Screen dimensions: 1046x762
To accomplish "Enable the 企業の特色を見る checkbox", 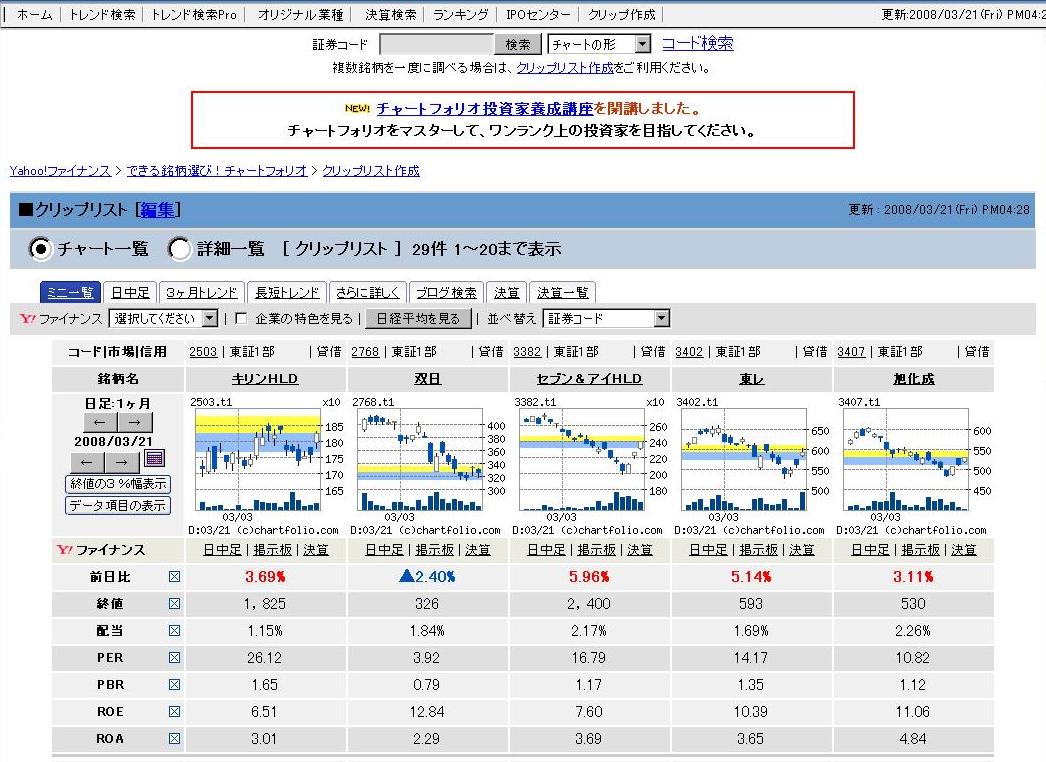I will 241,319.
